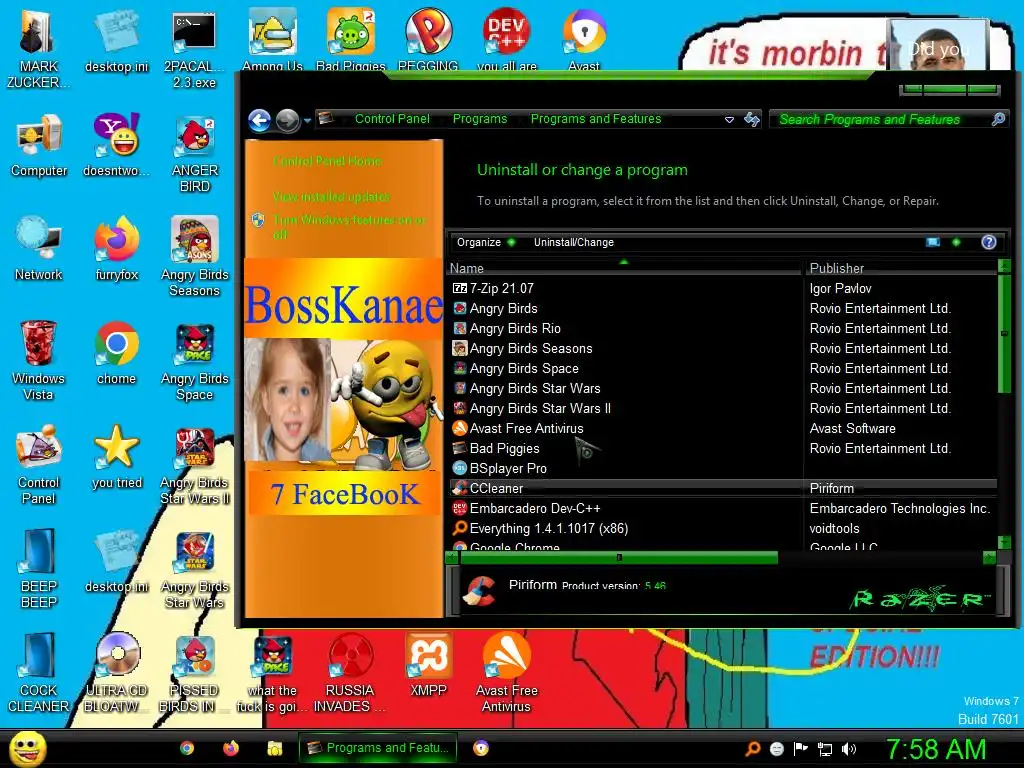Open the RUSSIA INVADES desktop shortcut
The height and width of the screenshot is (768, 1024).
[350, 673]
